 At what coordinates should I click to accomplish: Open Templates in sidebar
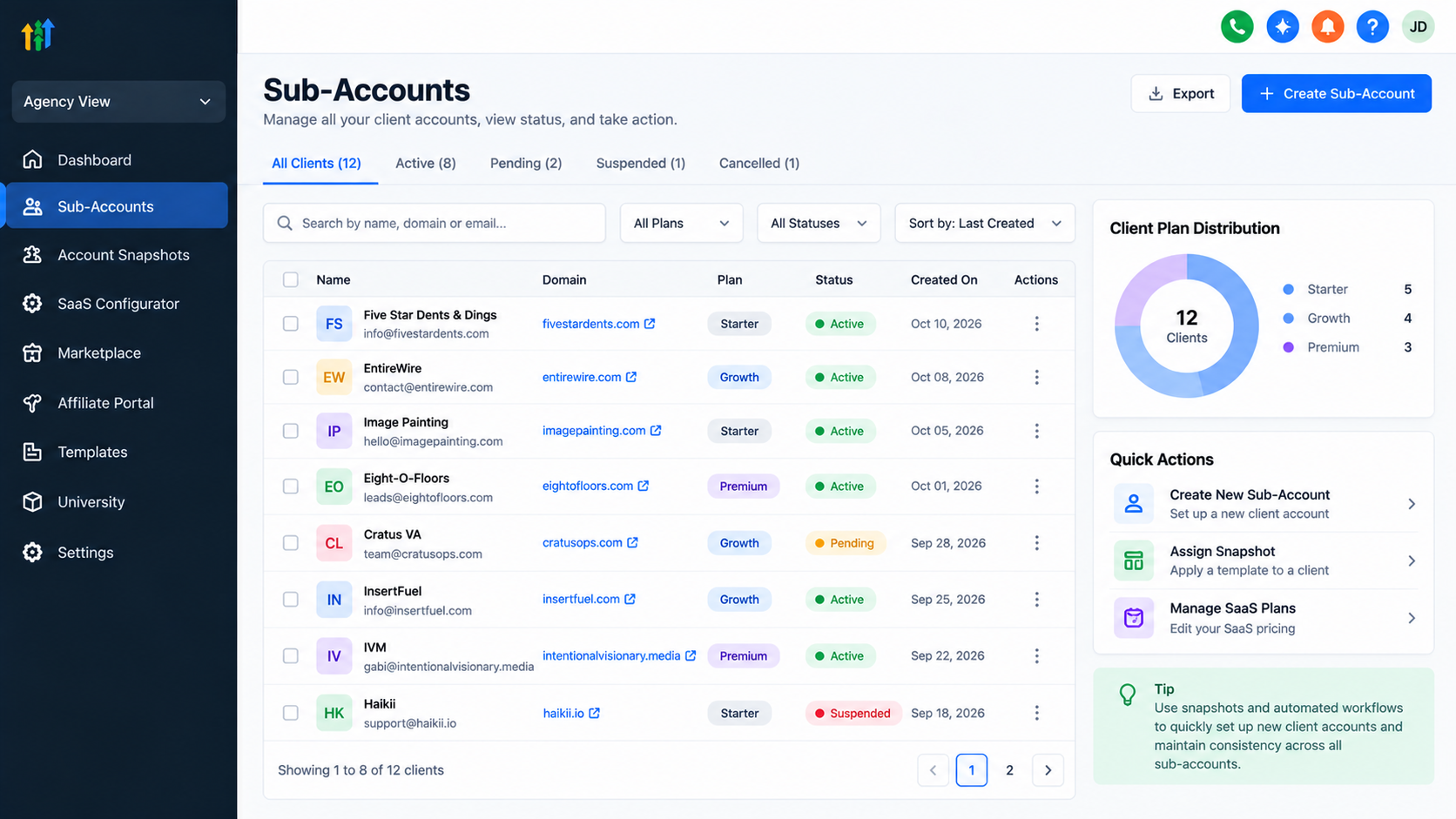coord(117,452)
